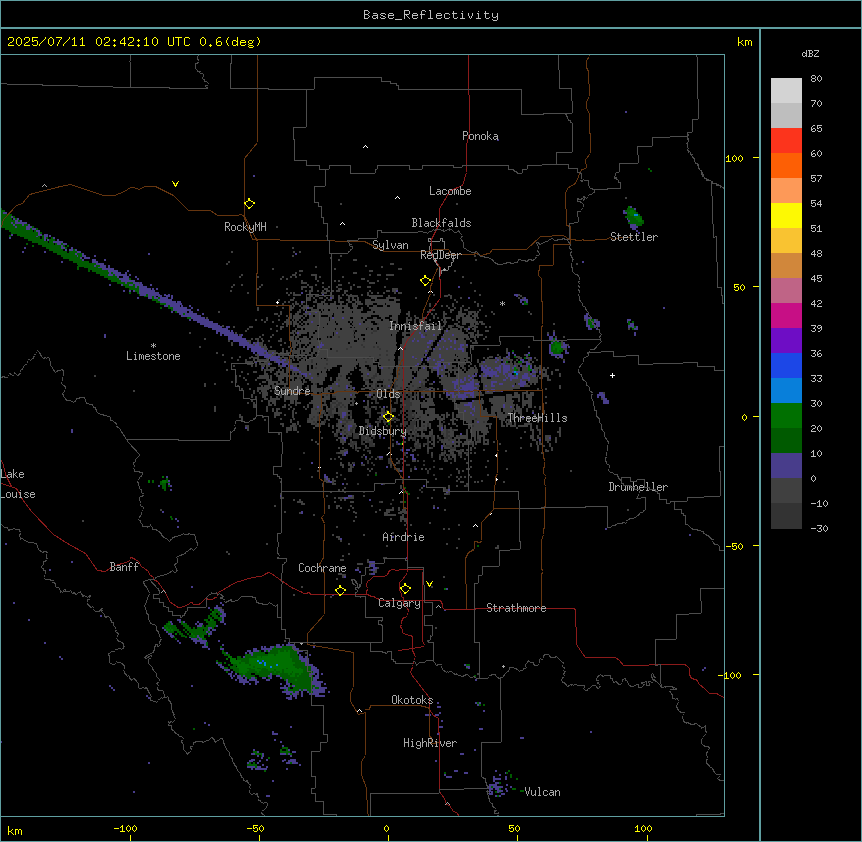Click the Calgary city label

coord(399,603)
